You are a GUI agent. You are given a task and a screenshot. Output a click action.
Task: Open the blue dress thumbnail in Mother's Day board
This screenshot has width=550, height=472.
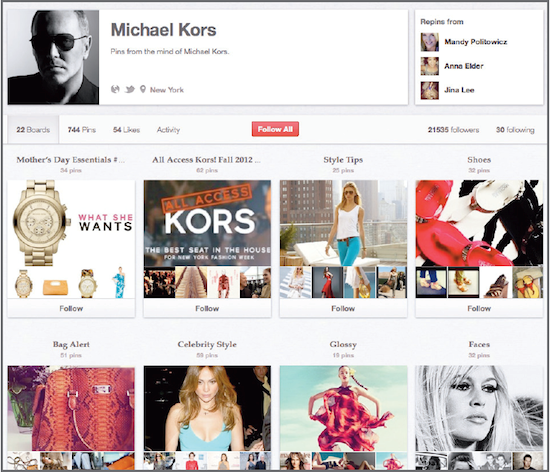119,283
